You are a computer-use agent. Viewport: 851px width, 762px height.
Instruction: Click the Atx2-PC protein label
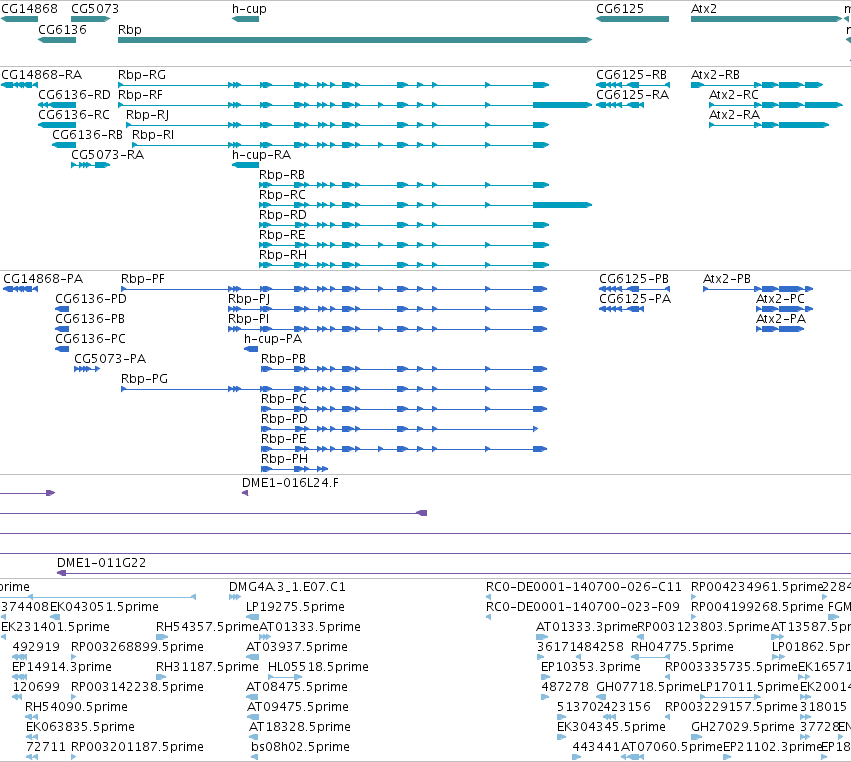pyautogui.click(x=780, y=299)
